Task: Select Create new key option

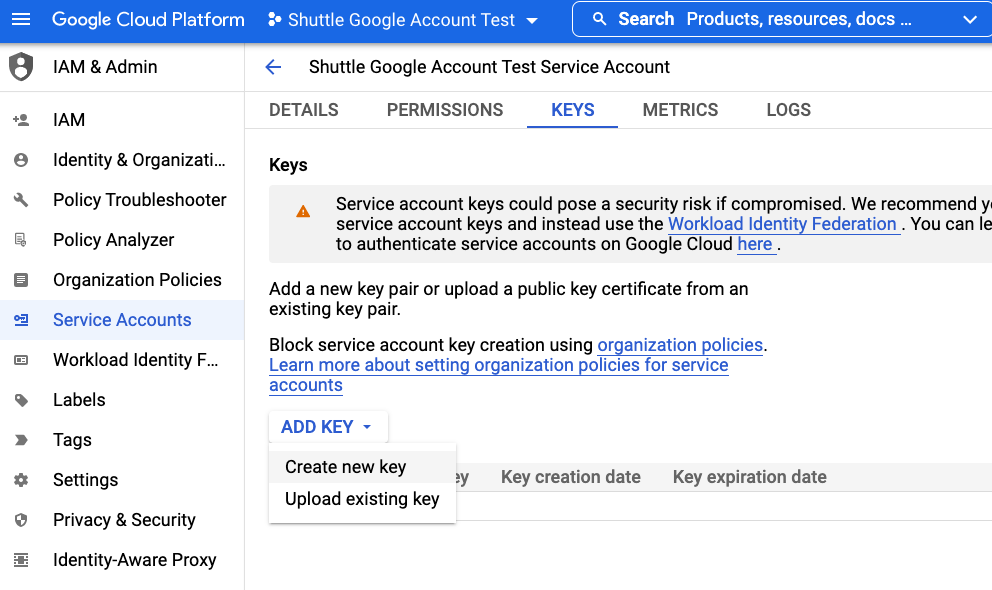Action: coord(346,467)
